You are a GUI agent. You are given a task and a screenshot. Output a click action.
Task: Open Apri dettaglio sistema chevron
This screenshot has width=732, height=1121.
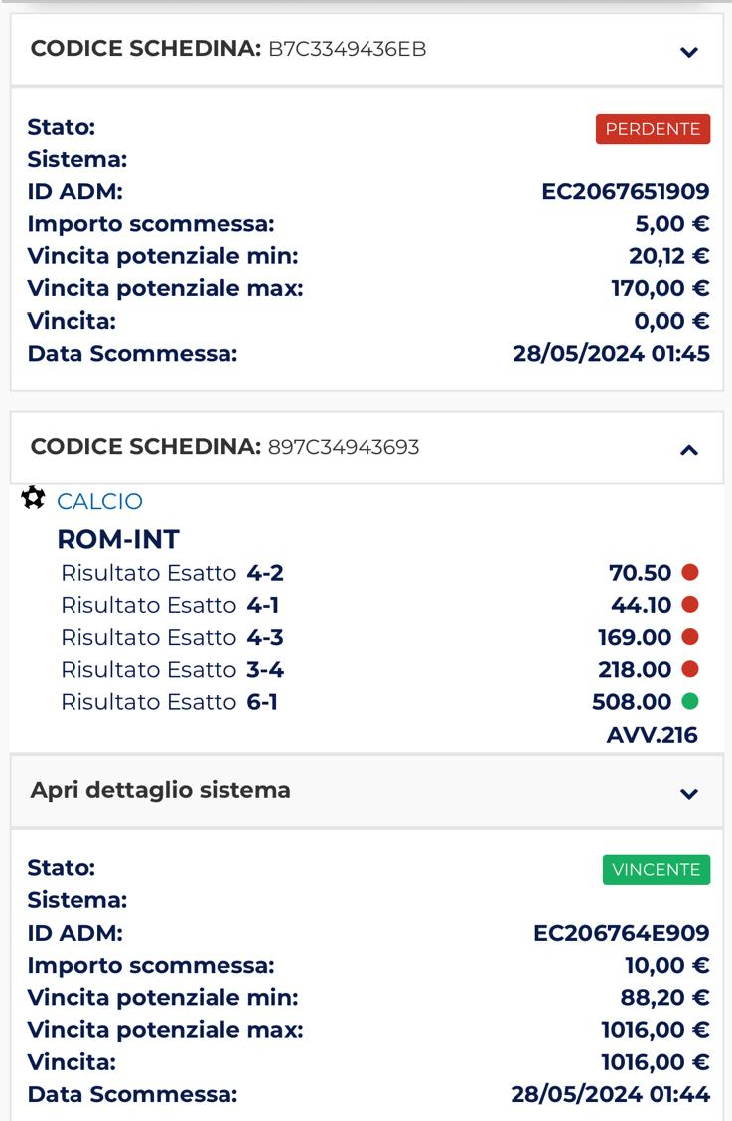click(688, 794)
